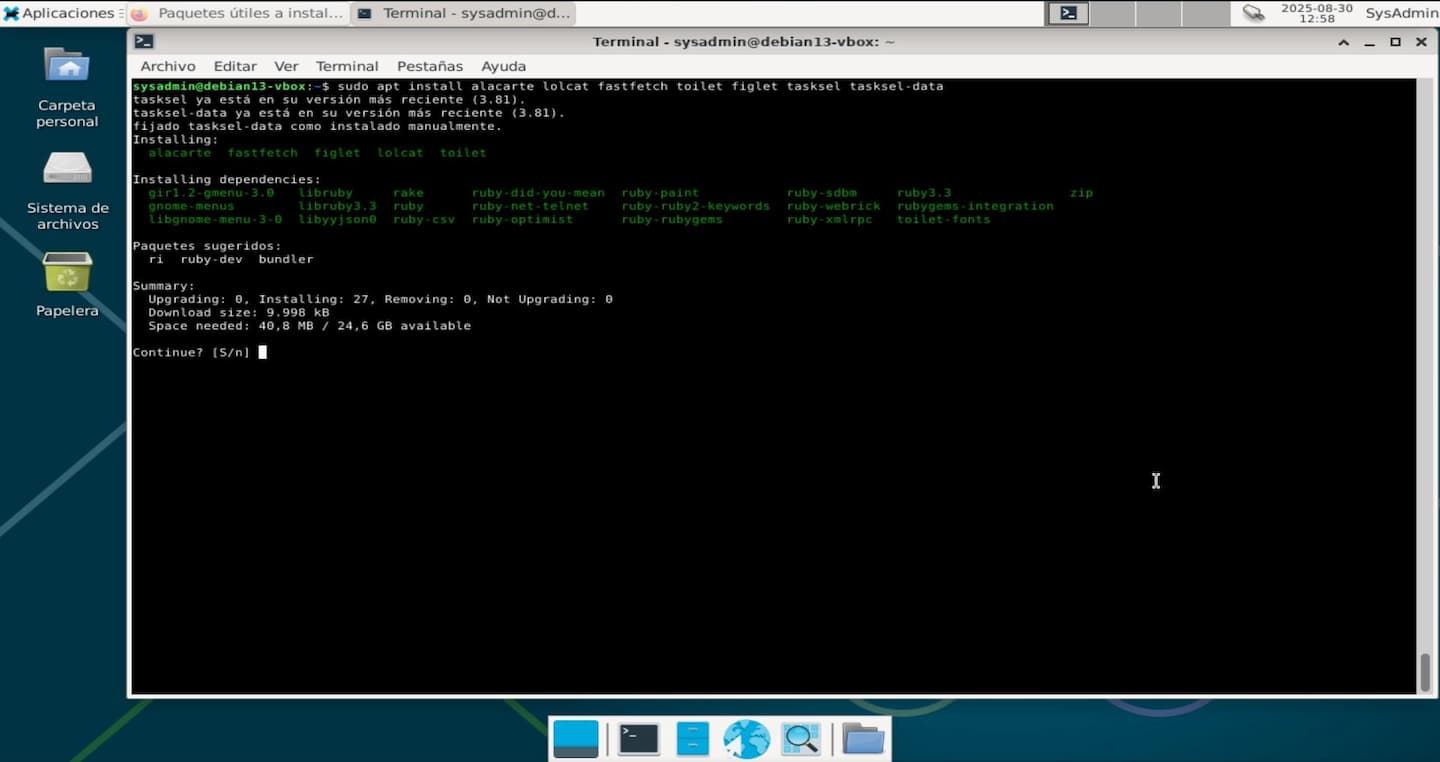Open the Pestañas menu
This screenshot has width=1440, height=762.
pyautogui.click(x=430, y=66)
